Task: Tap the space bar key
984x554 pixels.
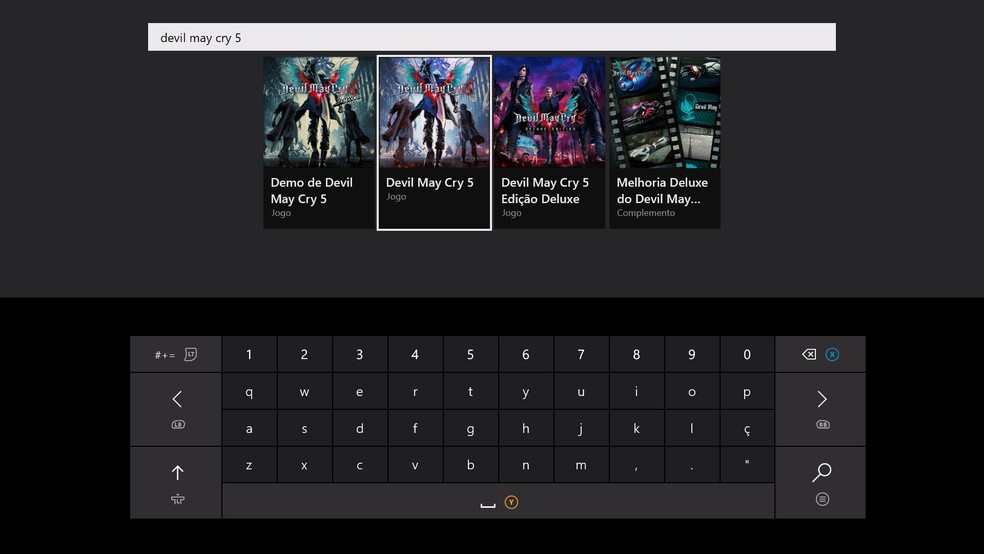Action: coord(498,501)
